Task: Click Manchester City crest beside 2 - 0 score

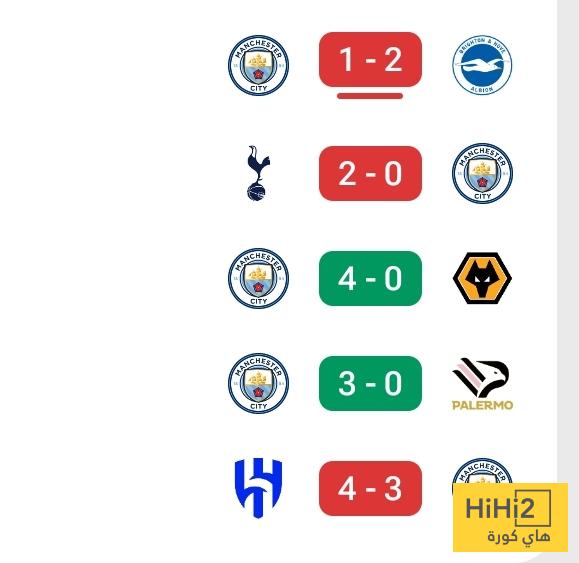Action: [x=482, y=173]
